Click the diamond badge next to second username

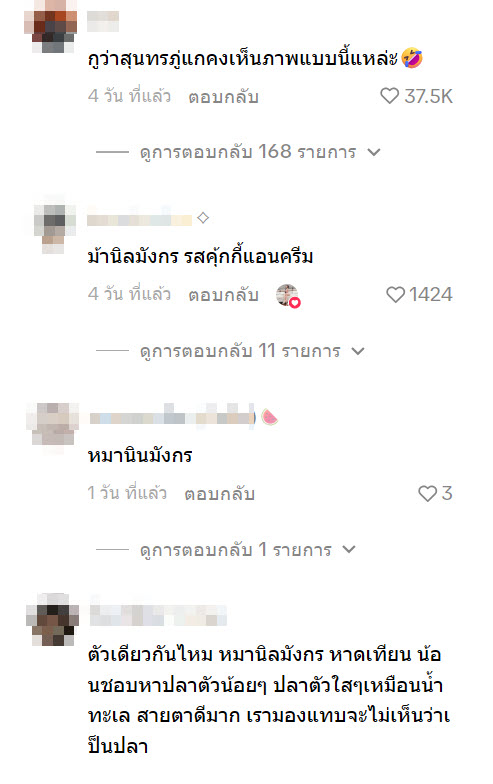(x=202, y=218)
